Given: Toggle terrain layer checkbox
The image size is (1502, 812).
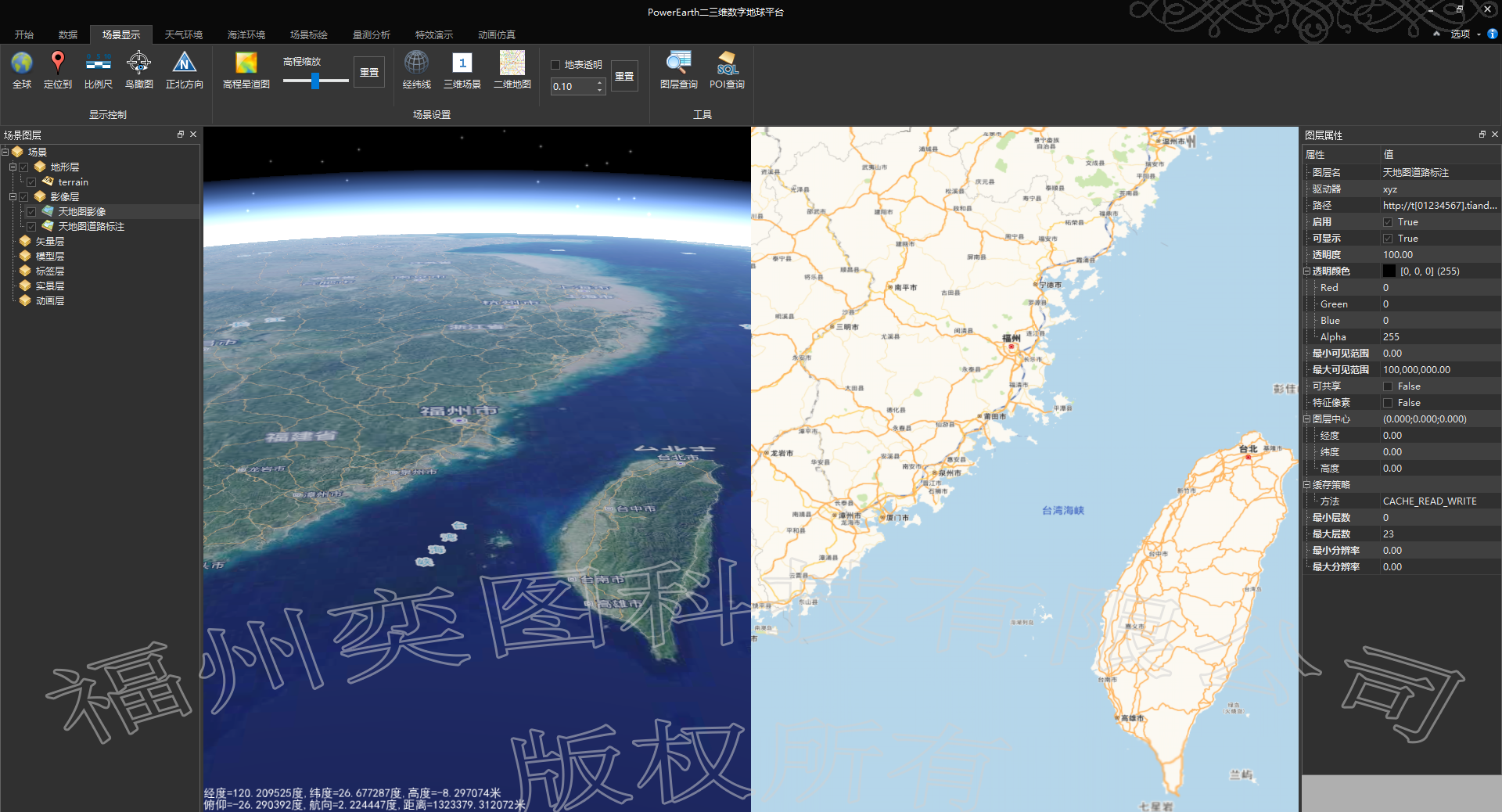Looking at the screenshot, I should (31, 182).
